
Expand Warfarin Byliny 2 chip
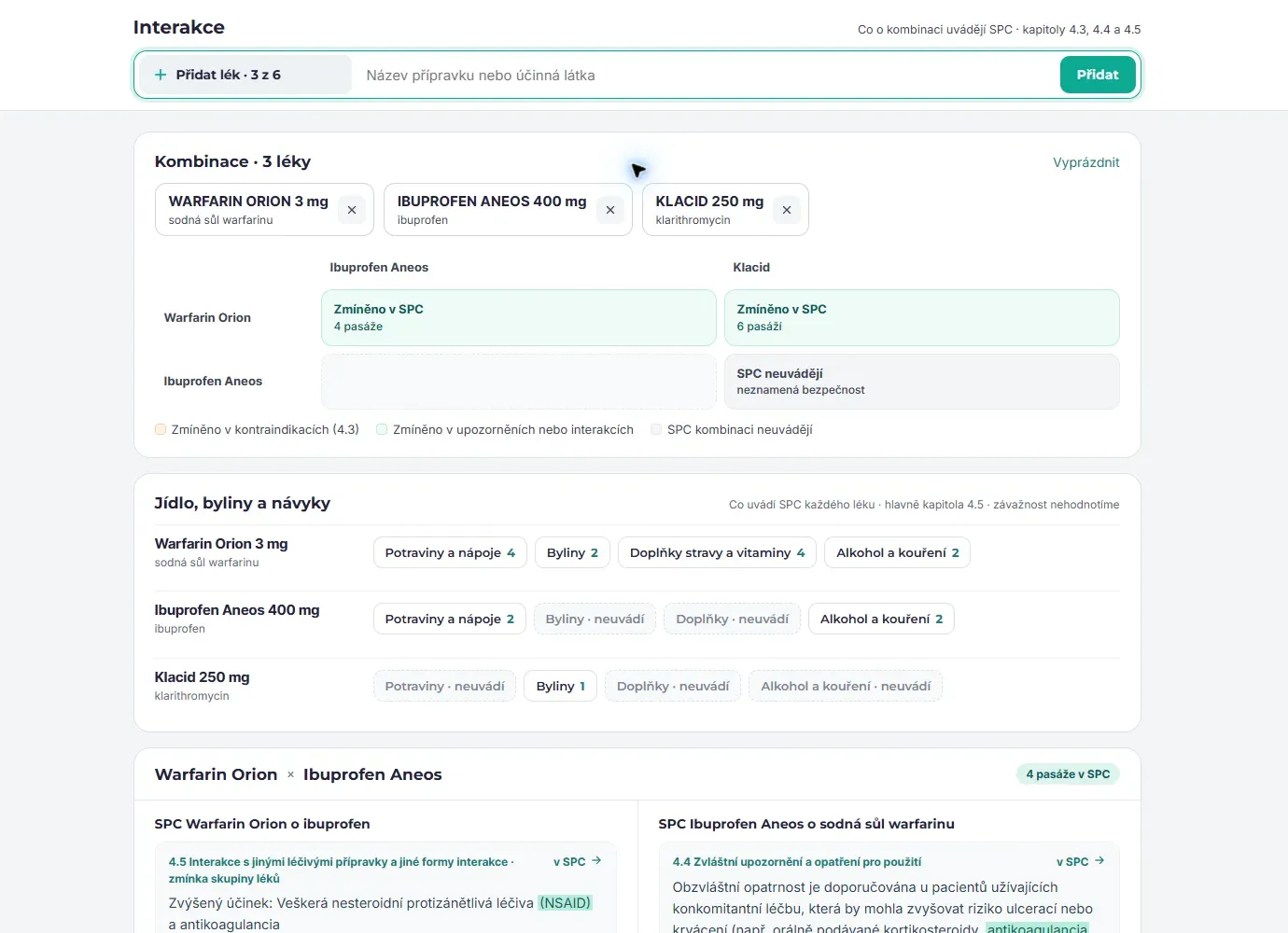572,552
